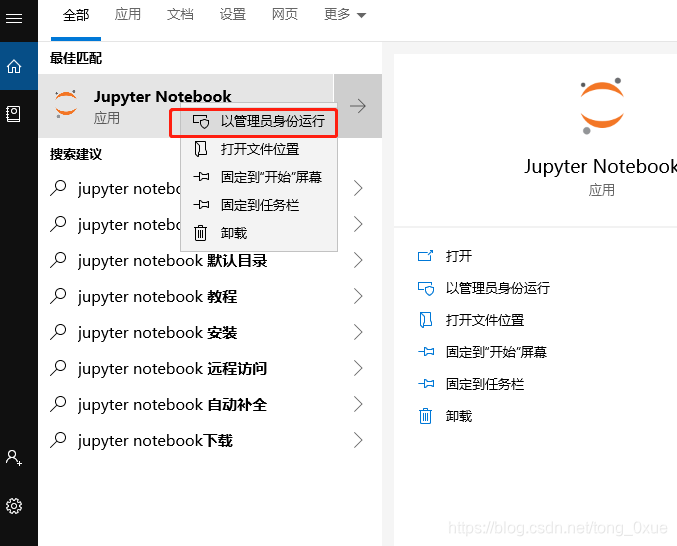Click the Jupyter Notebook app icon in best match
This screenshot has height=546, width=677.
(x=66, y=104)
